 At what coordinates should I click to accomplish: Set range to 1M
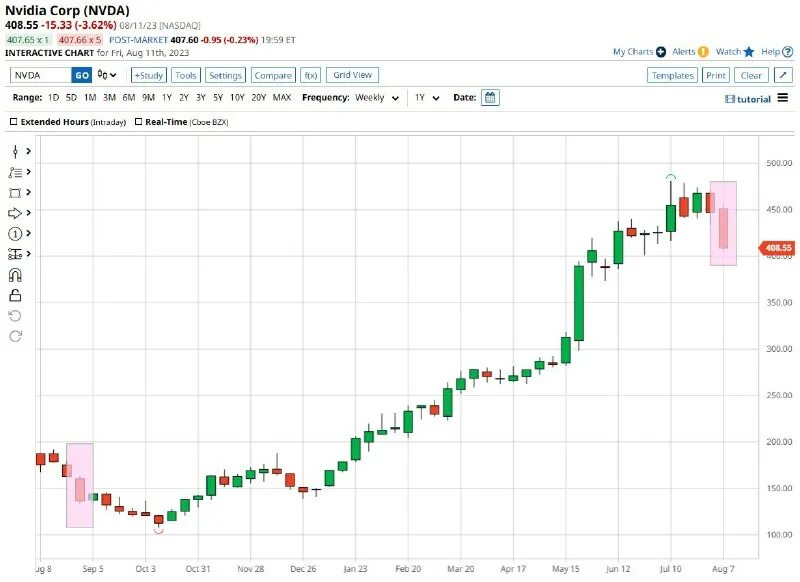tap(90, 97)
